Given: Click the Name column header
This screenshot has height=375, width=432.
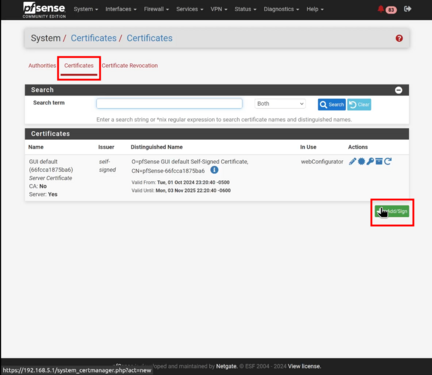Looking at the screenshot, I should [x=36, y=147].
